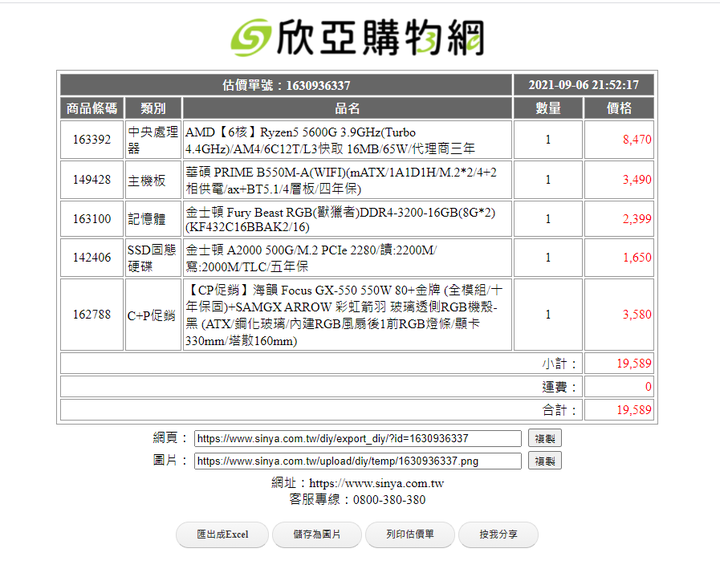The height and width of the screenshot is (569, 720).
Task: Focus the 圖片 png URL field
Action: coord(358,461)
